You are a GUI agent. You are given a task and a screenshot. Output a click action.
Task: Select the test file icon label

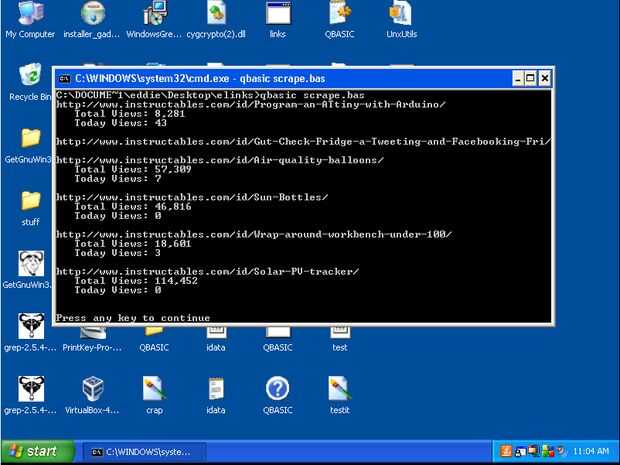click(x=340, y=348)
